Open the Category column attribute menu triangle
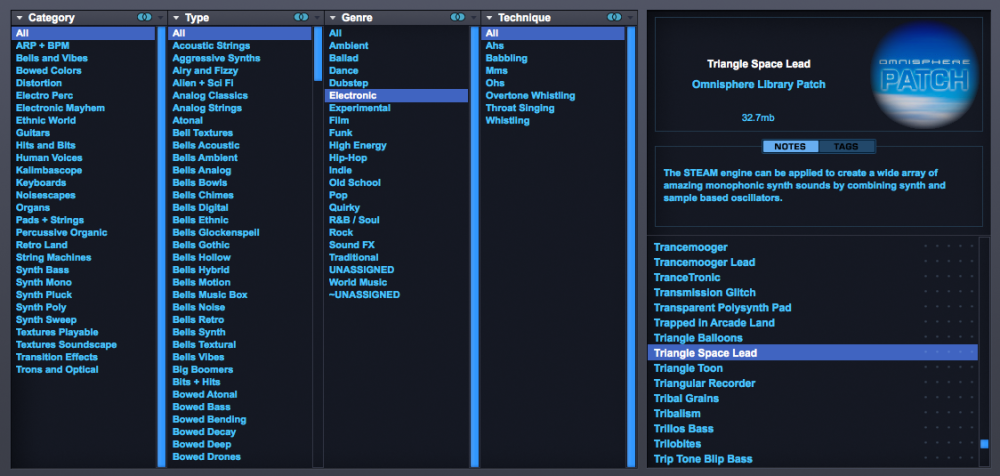 20,18
